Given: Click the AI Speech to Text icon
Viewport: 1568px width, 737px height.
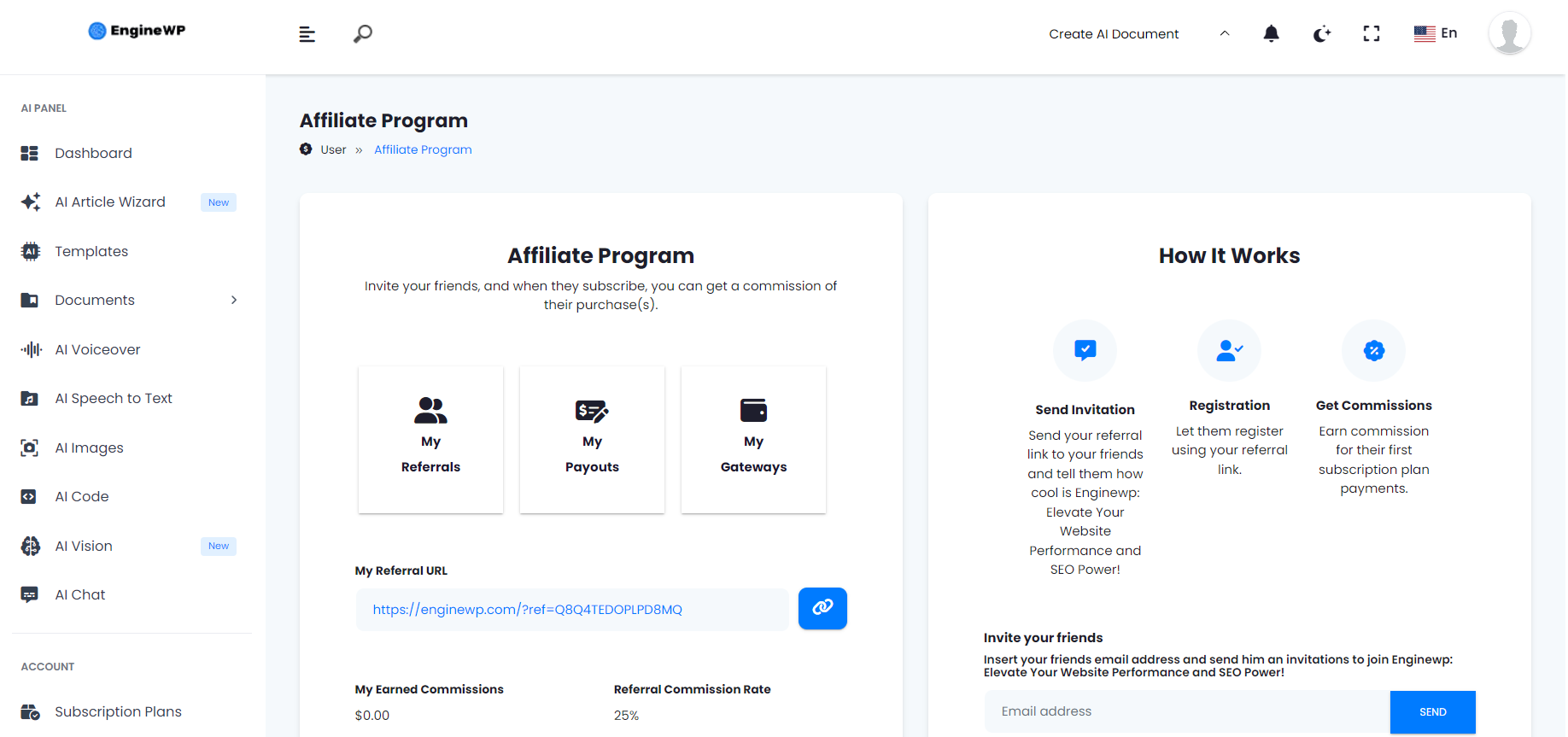Looking at the screenshot, I should click(30, 398).
